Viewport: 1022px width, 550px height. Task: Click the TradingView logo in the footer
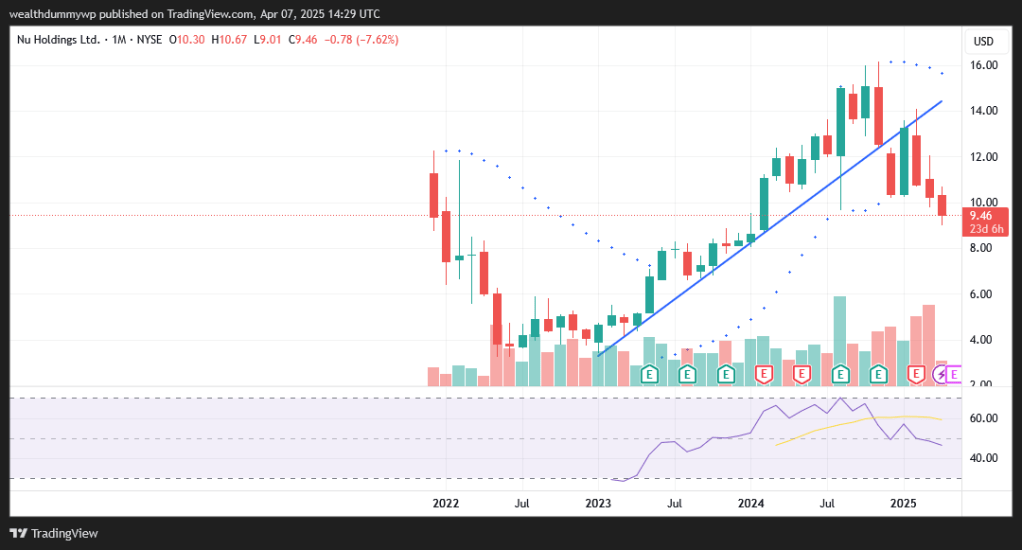tap(55, 533)
